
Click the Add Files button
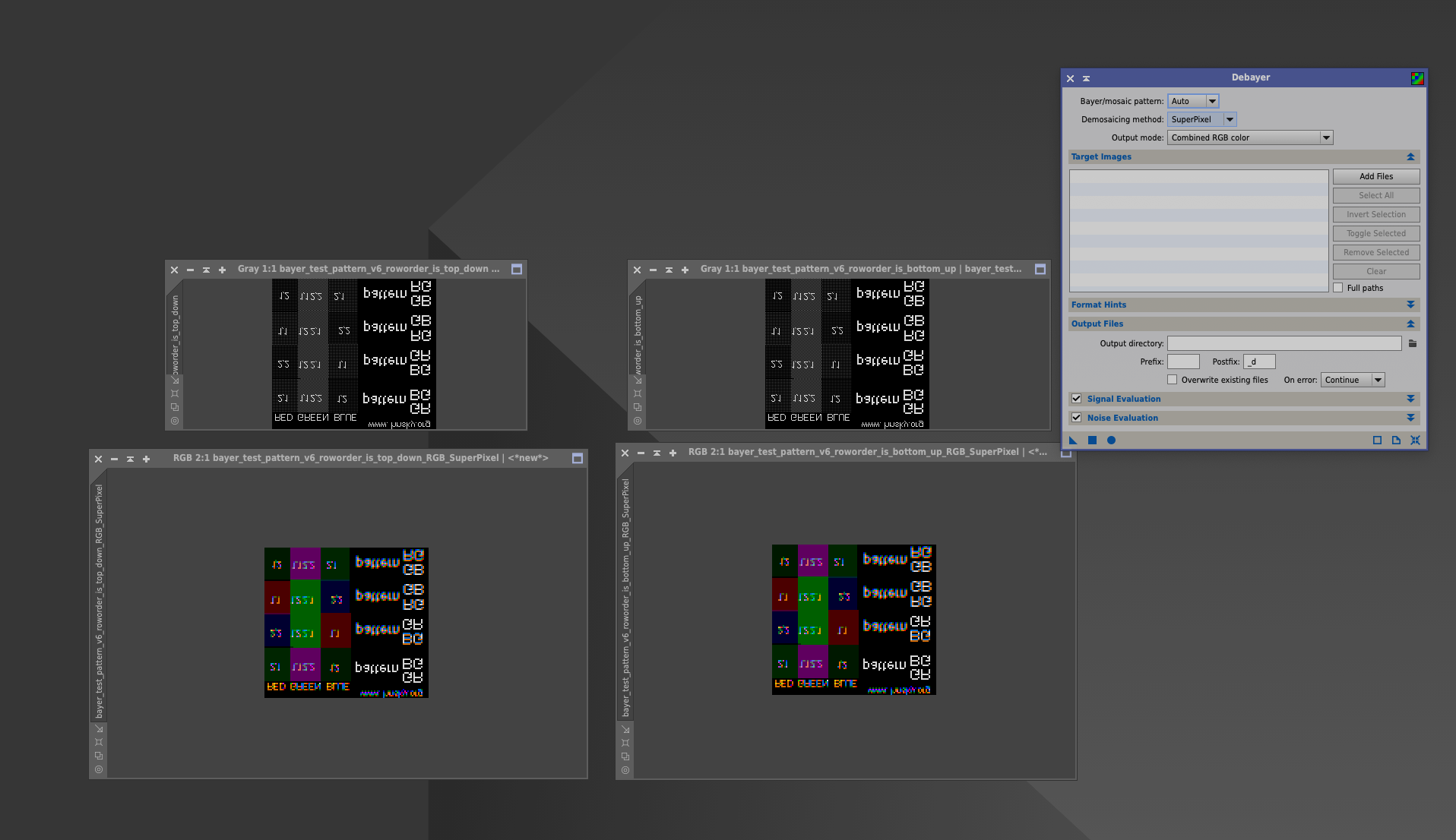click(1375, 175)
